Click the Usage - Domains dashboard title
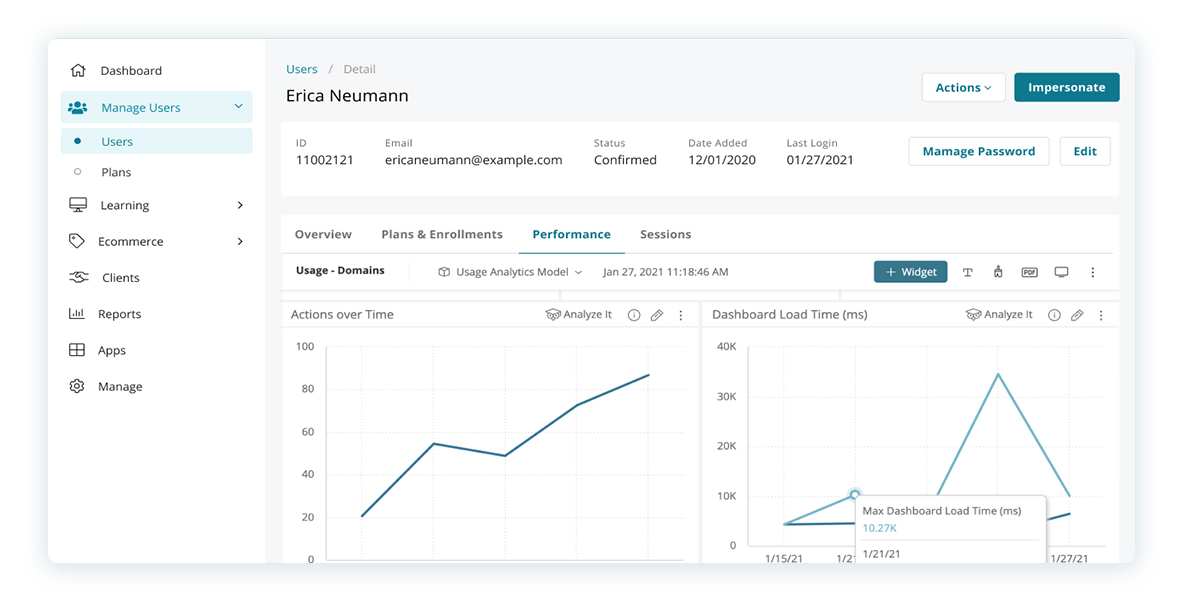1200x600 pixels. (340, 271)
